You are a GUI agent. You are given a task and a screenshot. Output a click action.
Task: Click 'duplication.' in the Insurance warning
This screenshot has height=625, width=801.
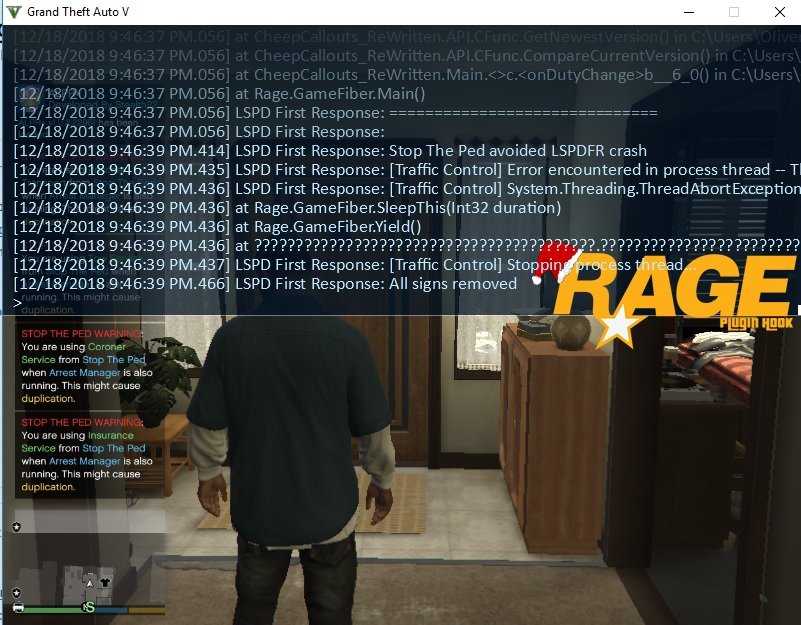click(x=48, y=487)
